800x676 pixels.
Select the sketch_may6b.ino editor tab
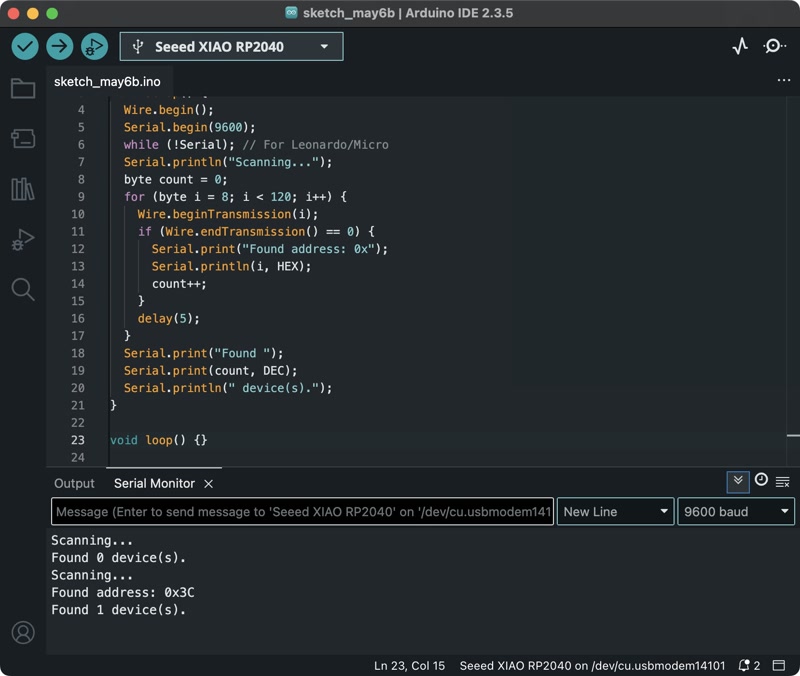[x=107, y=82]
